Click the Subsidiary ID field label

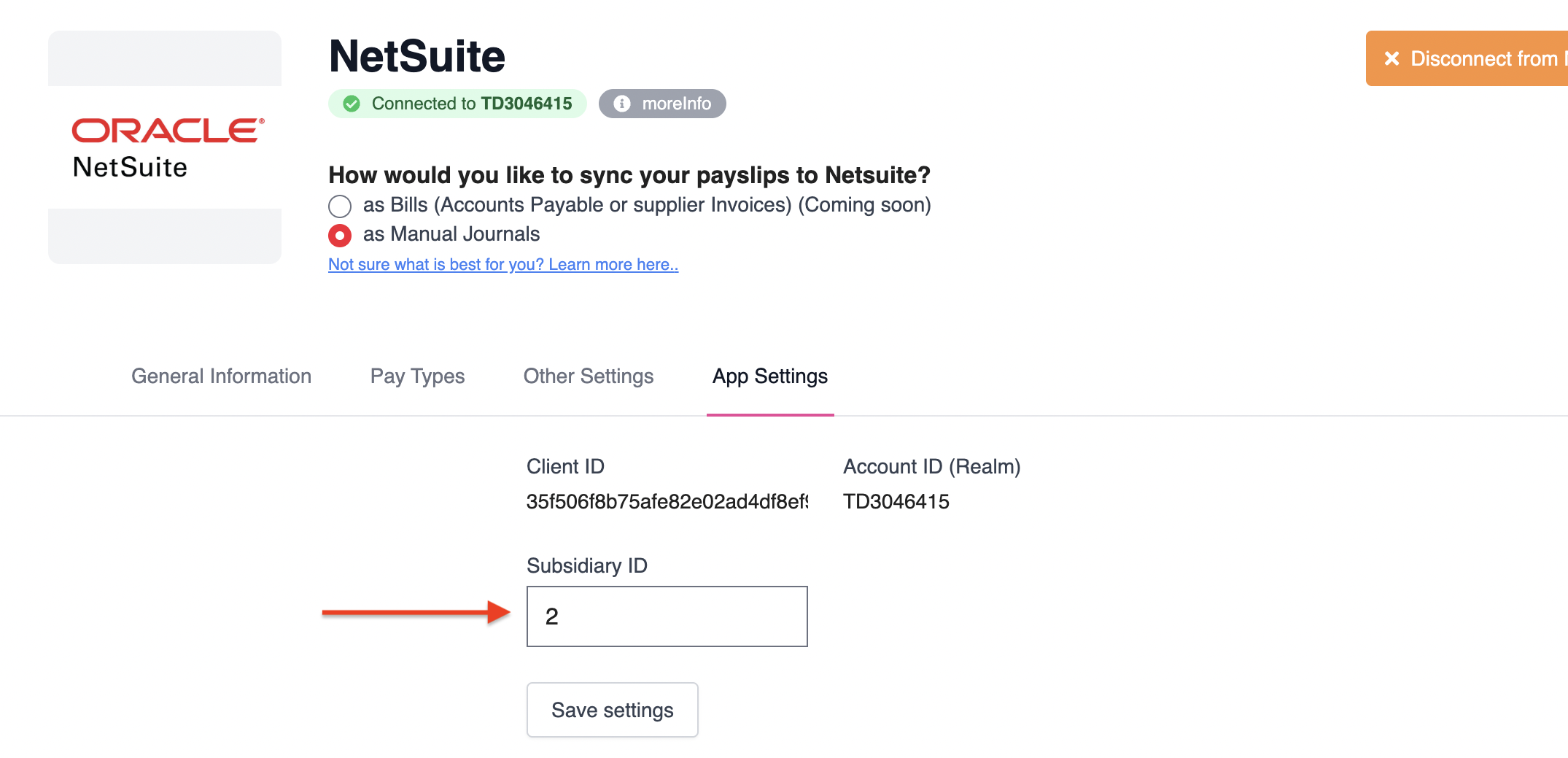(x=586, y=566)
